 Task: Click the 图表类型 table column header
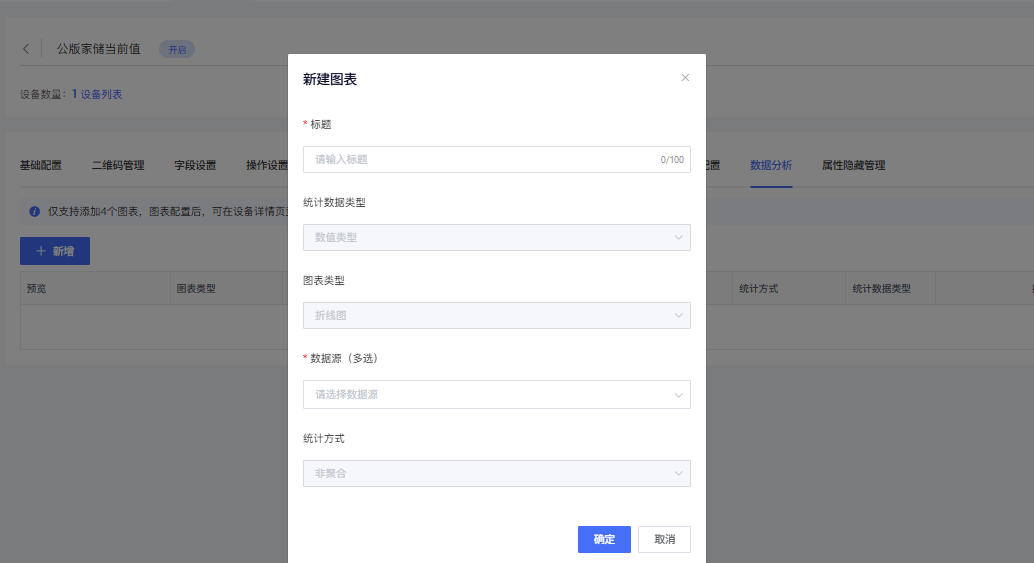[x=196, y=289]
